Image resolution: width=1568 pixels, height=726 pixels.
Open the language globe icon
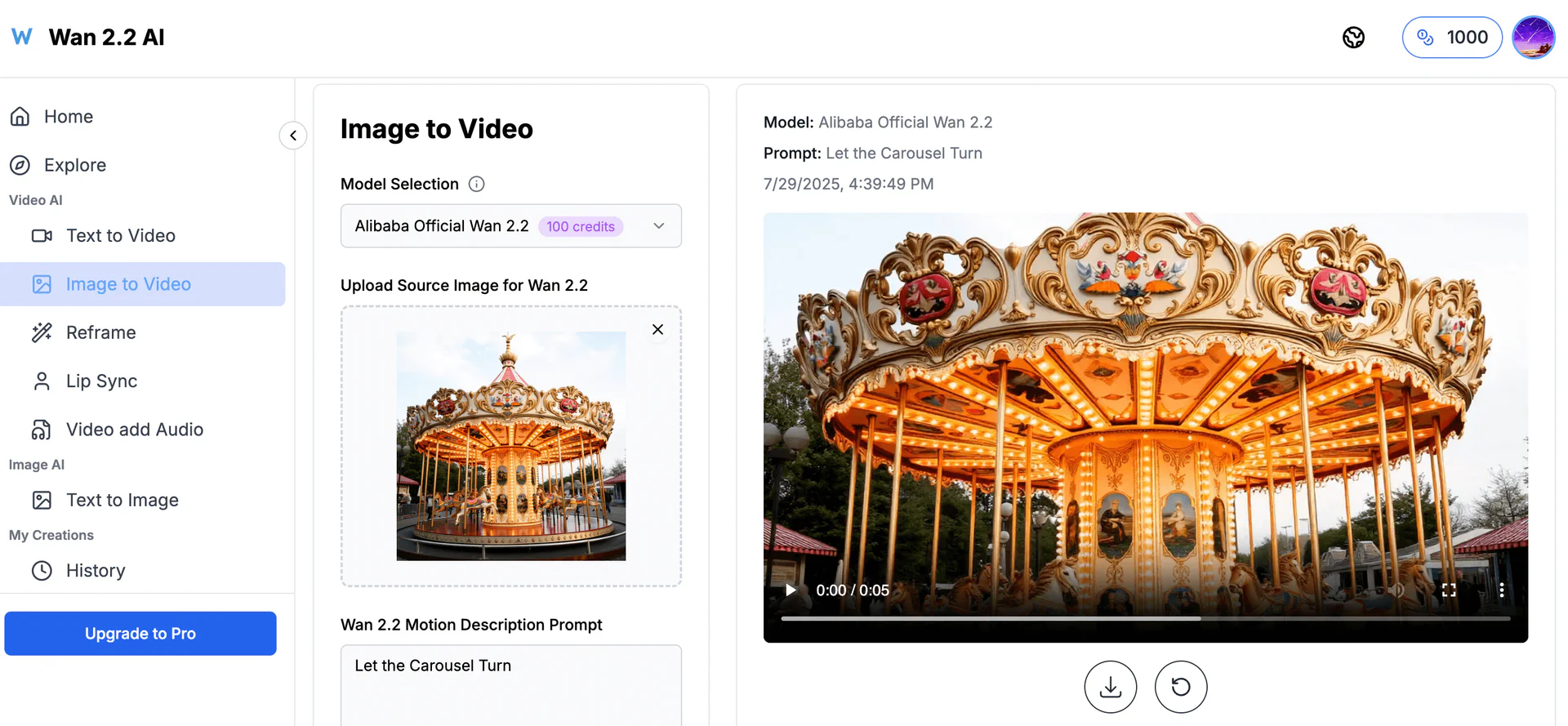pos(1353,38)
